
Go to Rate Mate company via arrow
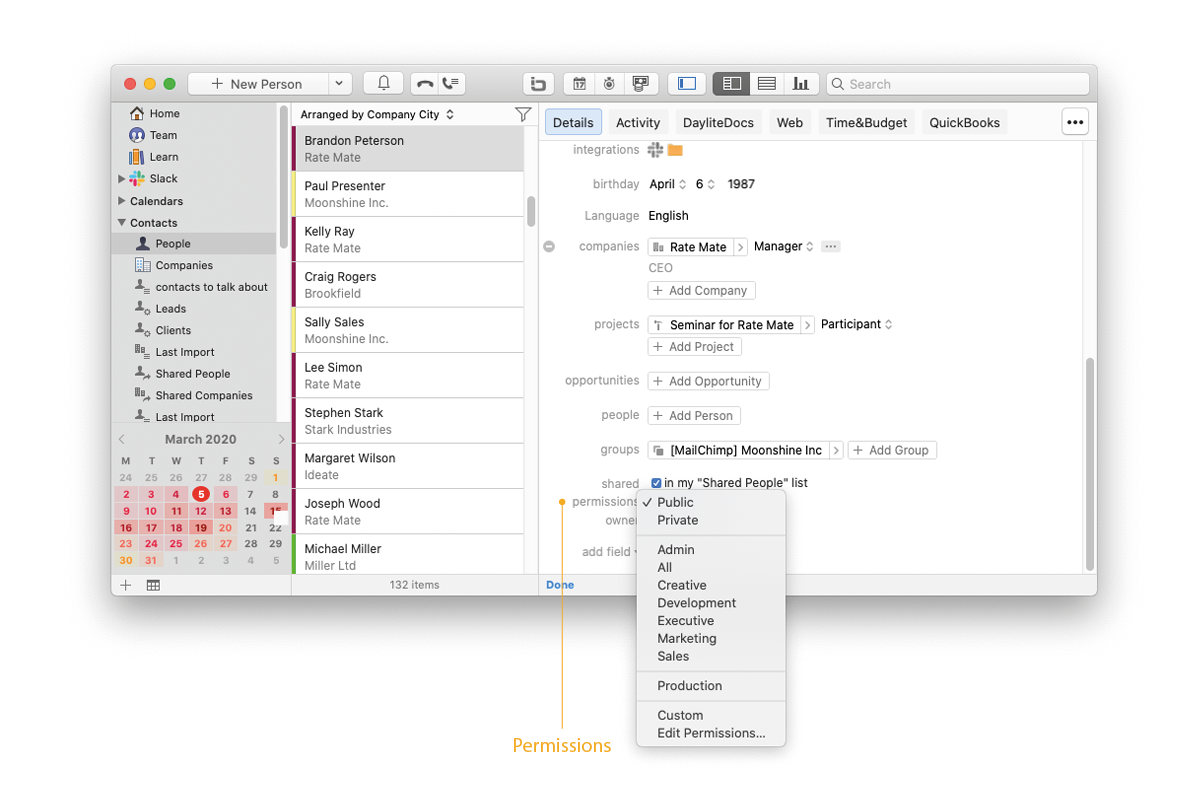(740, 247)
